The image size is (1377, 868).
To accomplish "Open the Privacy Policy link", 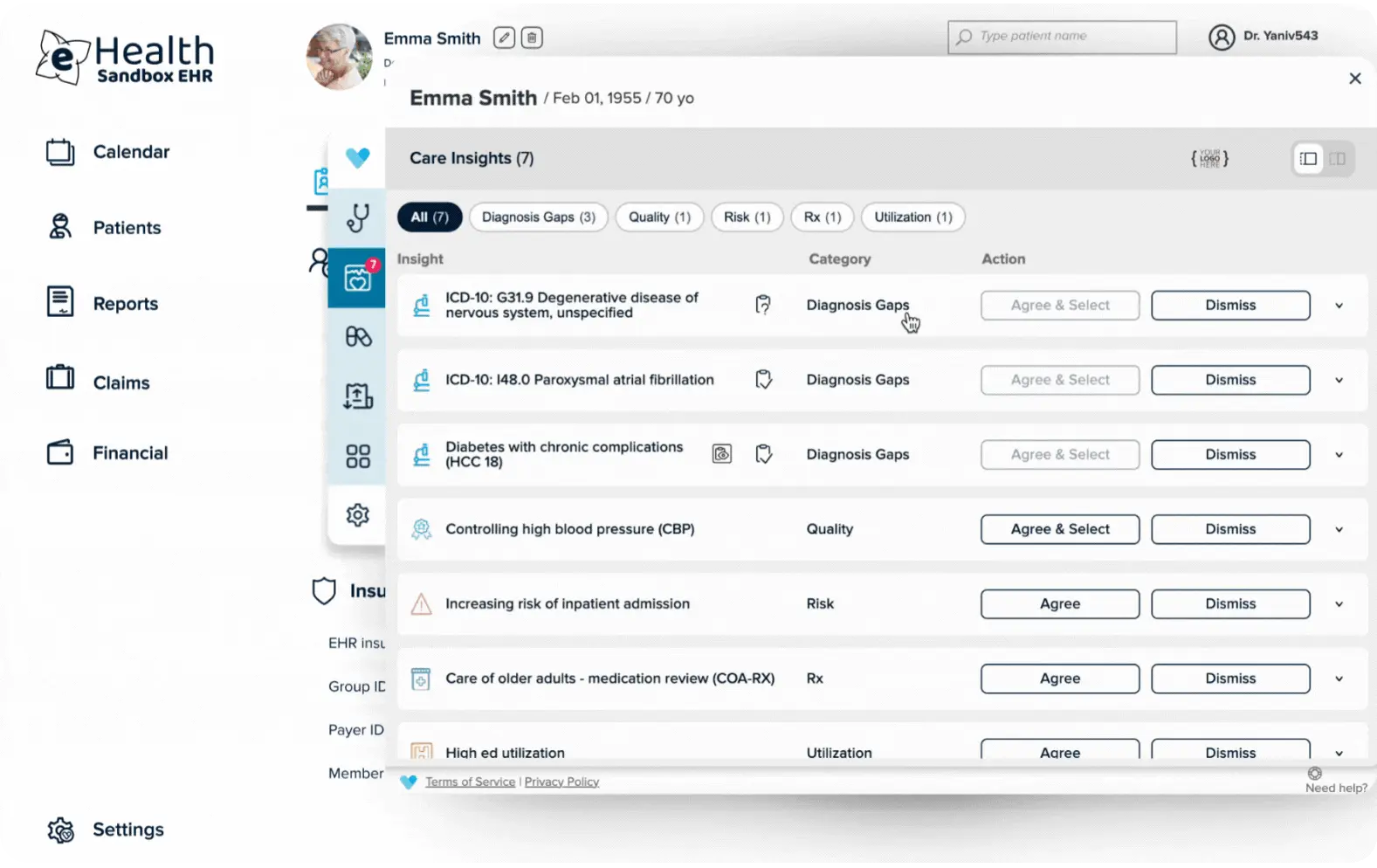I will (561, 782).
